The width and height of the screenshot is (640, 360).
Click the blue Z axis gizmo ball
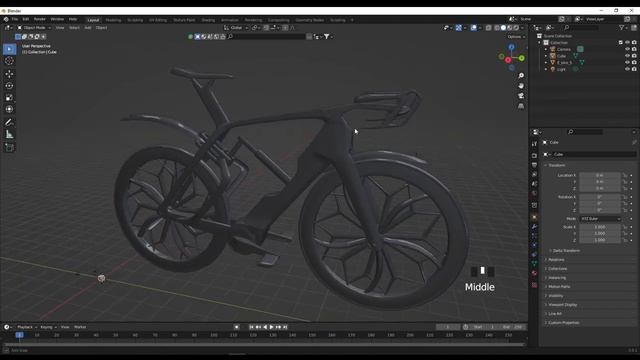511,48
